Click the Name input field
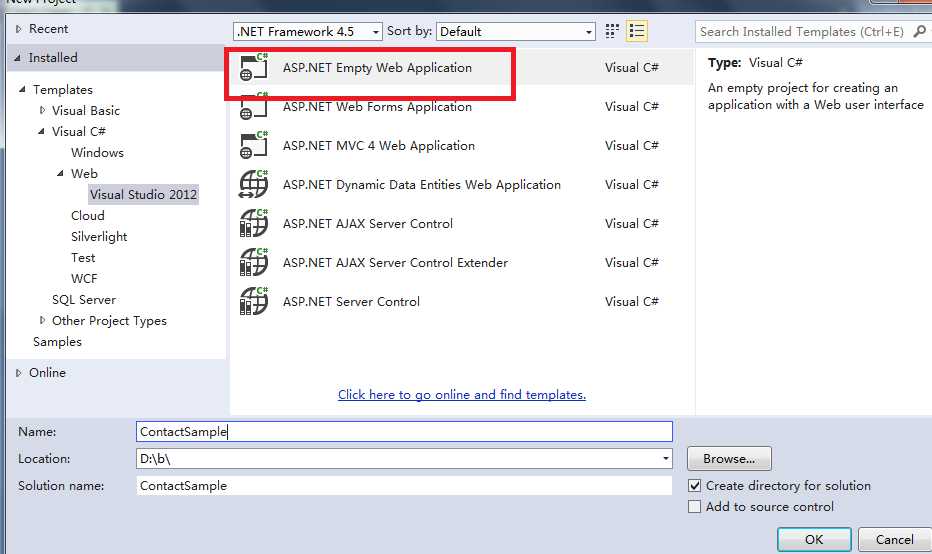 tap(404, 432)
